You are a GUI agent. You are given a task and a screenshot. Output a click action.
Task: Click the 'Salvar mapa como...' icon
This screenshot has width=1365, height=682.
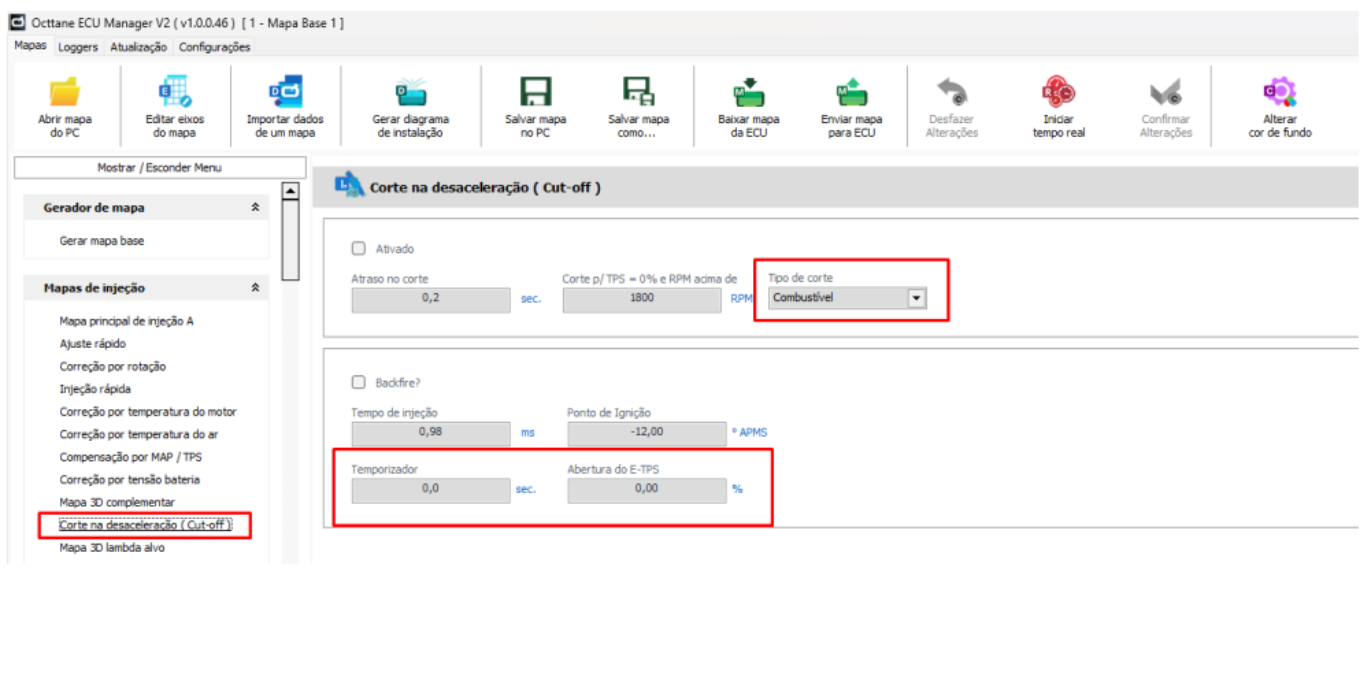pyautogui.click(x=638, y=93)
